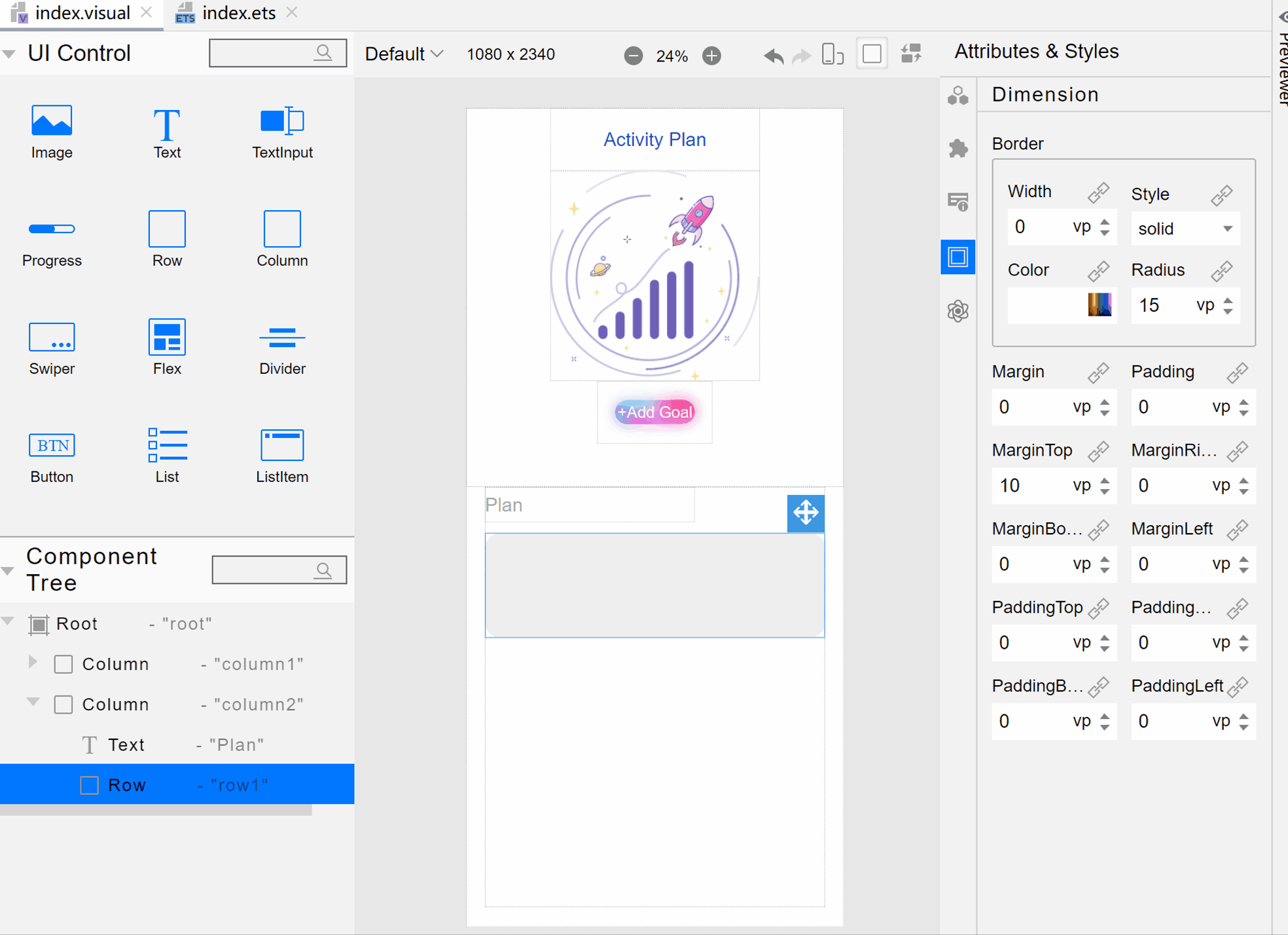Click the +Add Goal button
This screenshot has height=935, width=1288.
pyautogui.click(x=654, y=412)
